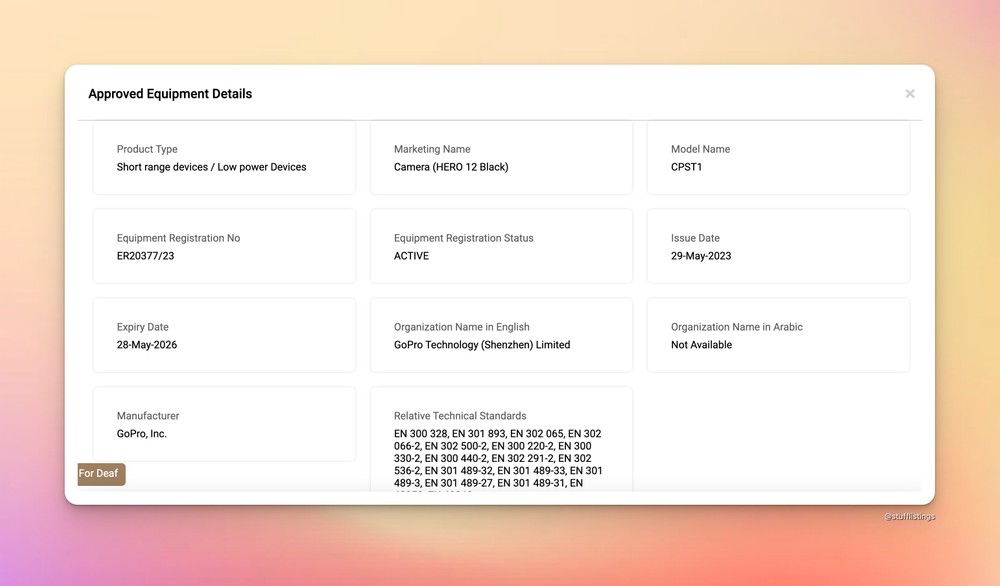Select 'Short range devices / Low power Devices' text

[212, 167]
